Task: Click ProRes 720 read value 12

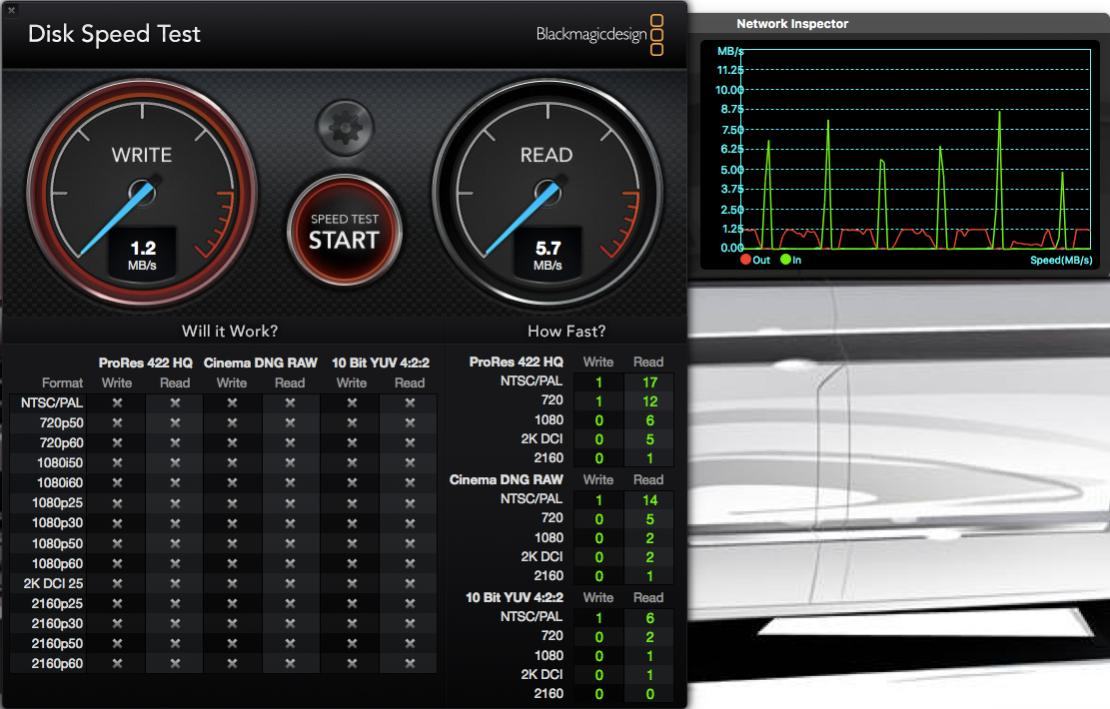Action: point(650,401)
